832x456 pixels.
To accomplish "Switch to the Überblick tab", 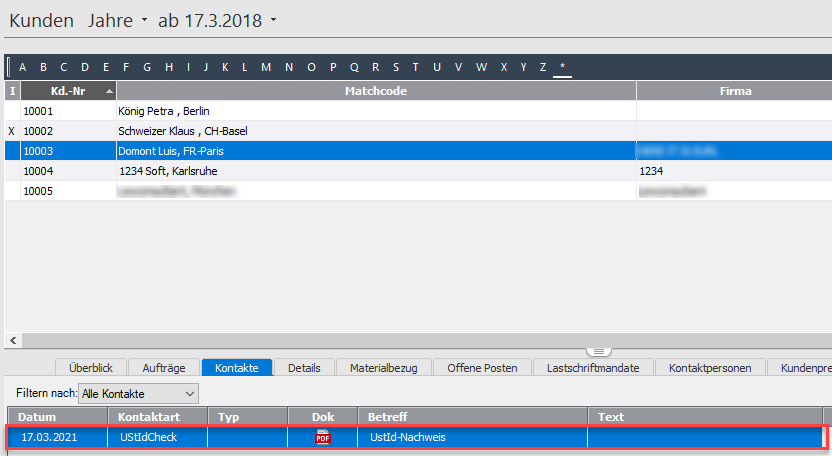I will click(97, 368).
